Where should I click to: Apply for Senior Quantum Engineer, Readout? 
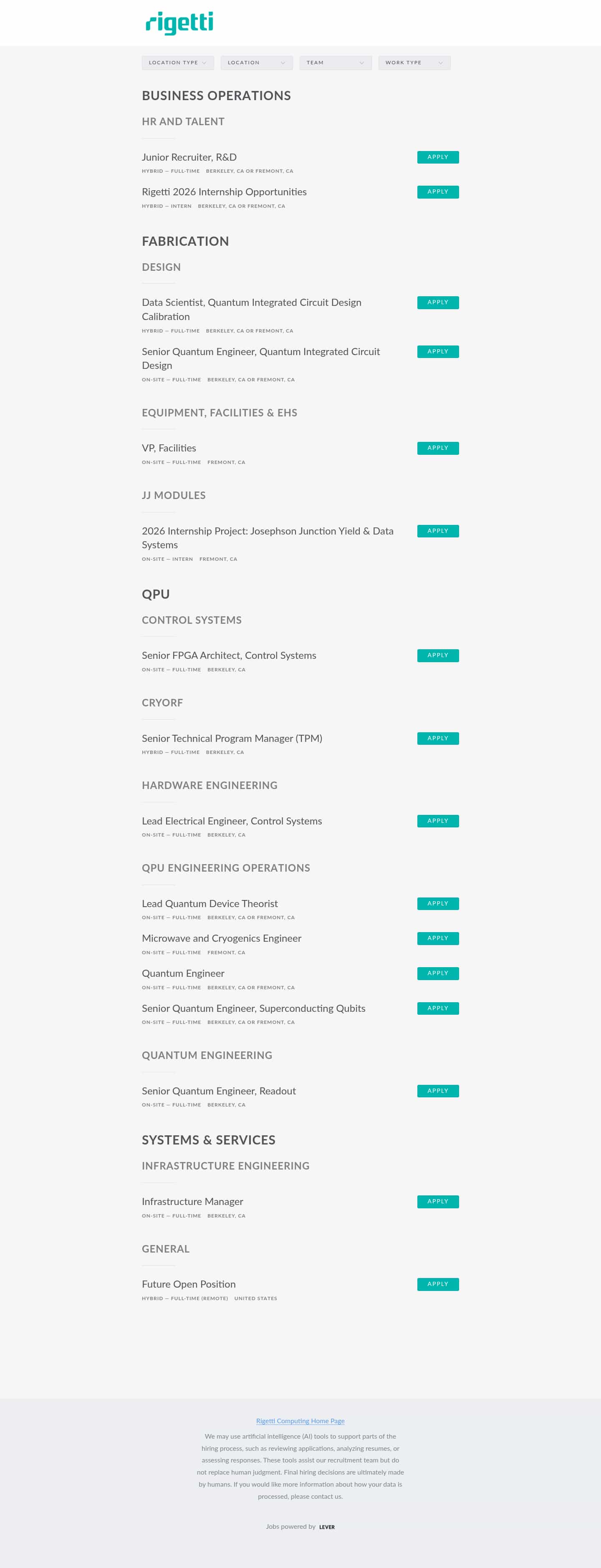437,1091
